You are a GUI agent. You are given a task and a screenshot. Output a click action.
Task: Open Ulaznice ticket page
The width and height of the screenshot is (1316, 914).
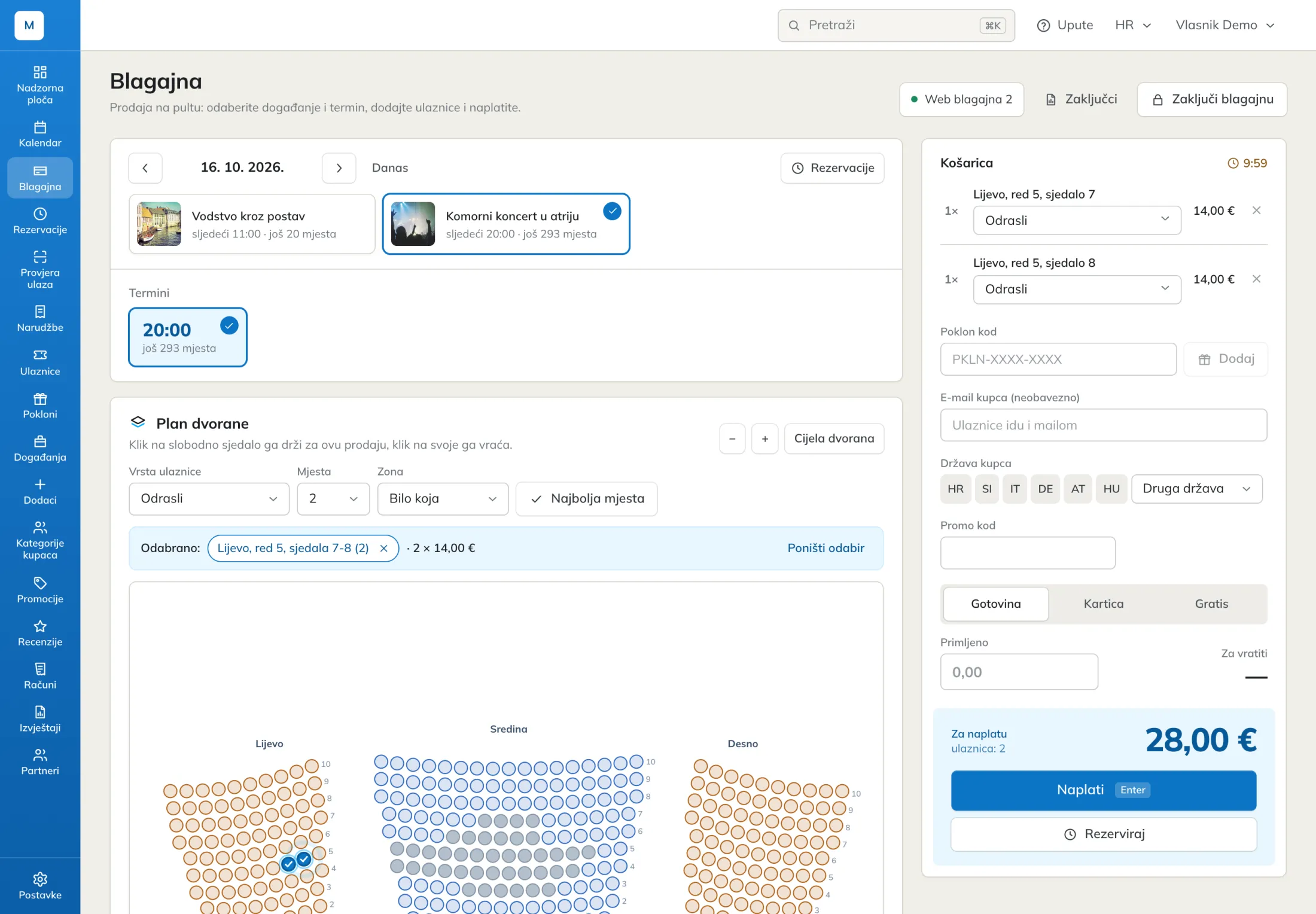40,362
